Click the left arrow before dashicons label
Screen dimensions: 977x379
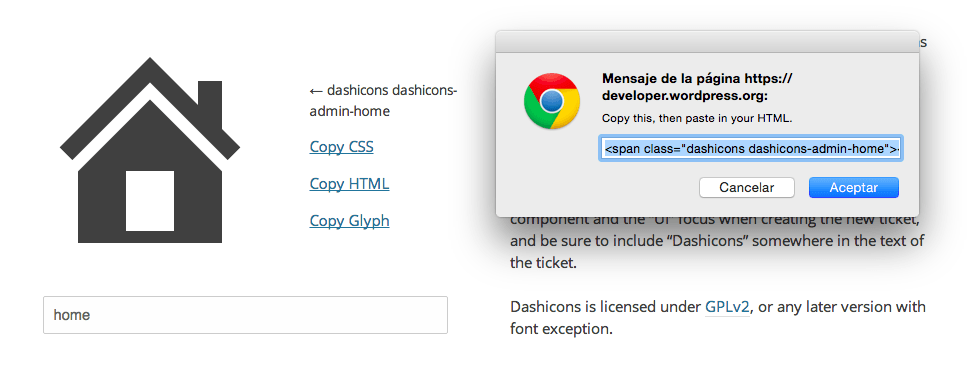pyautogui.click(x=316, y=91)
